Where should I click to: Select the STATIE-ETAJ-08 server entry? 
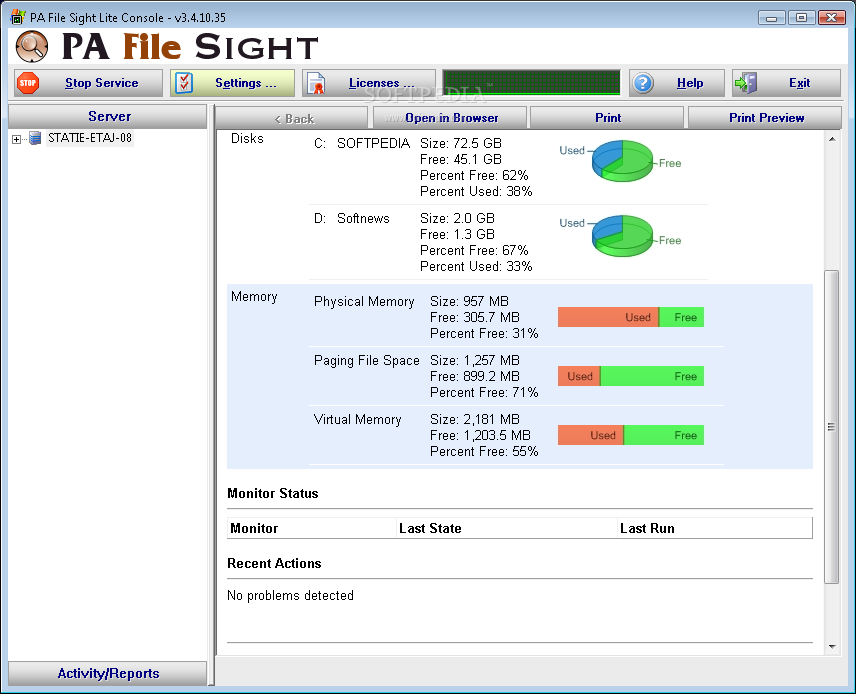[90, 138]
